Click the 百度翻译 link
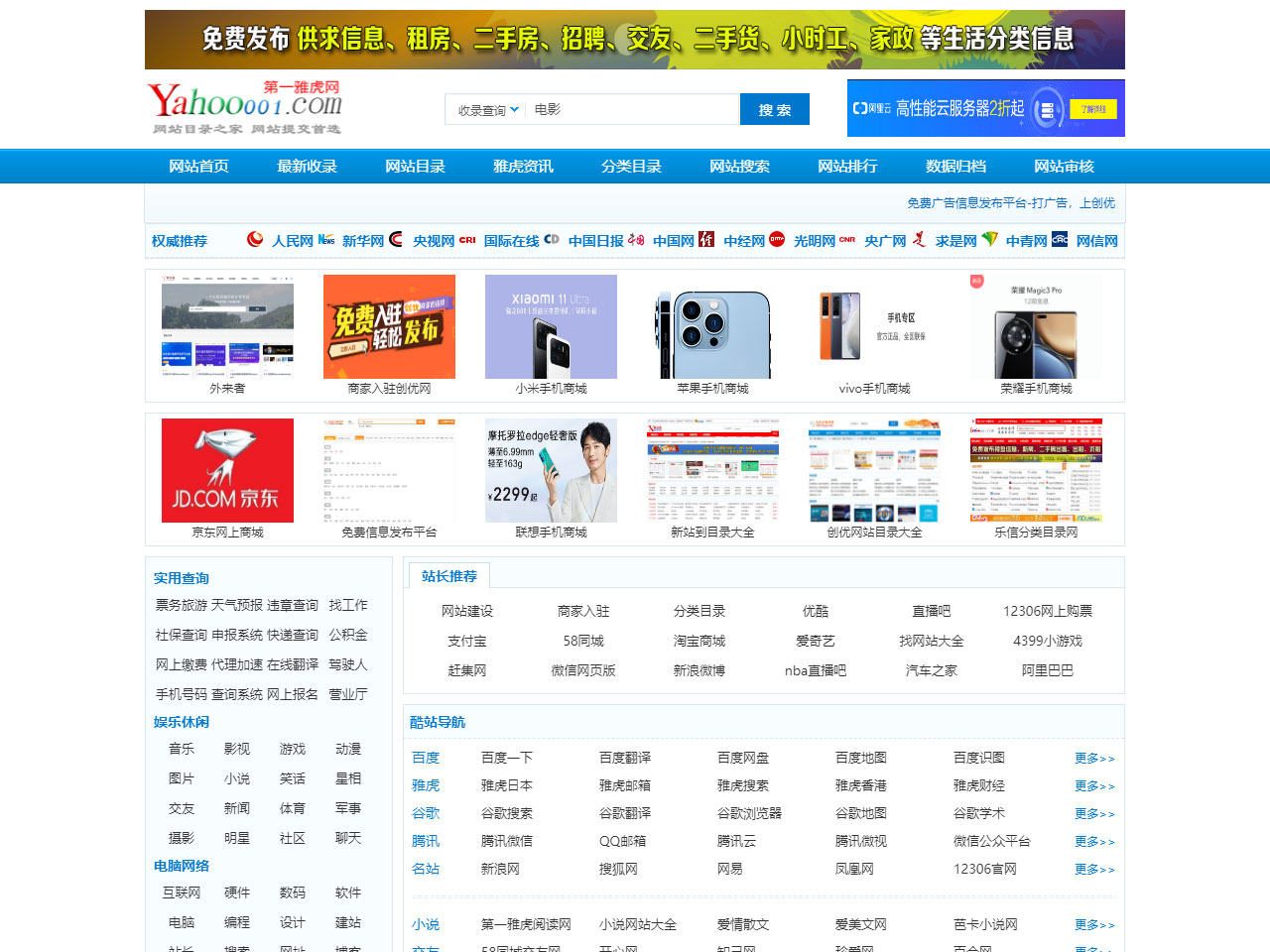Screen dimensions: 1270x952 tap(625, 758)
